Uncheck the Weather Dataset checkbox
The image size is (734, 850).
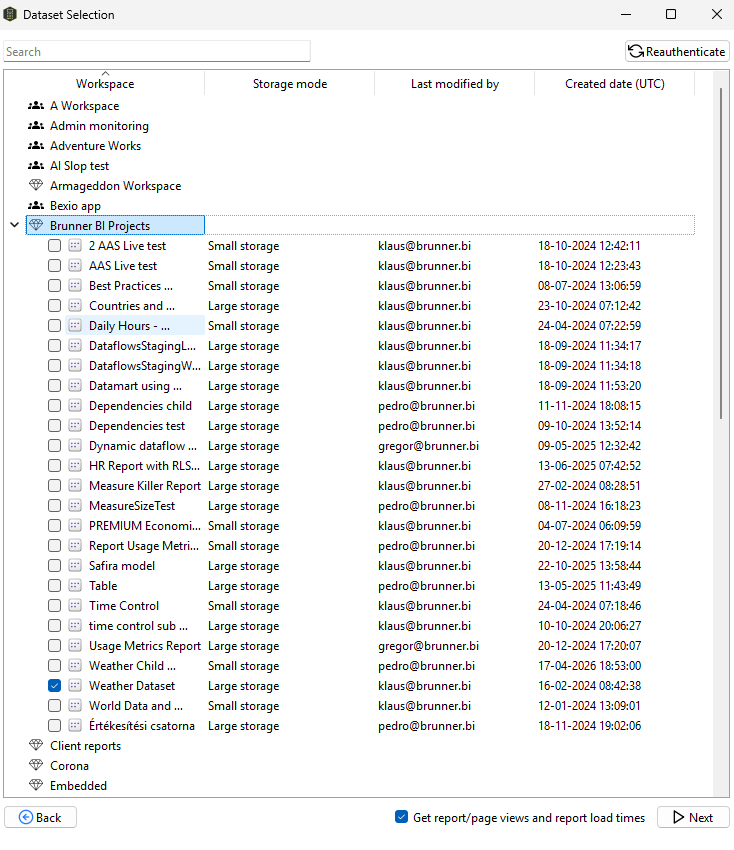pyautogui.click(x=54, y=686)
